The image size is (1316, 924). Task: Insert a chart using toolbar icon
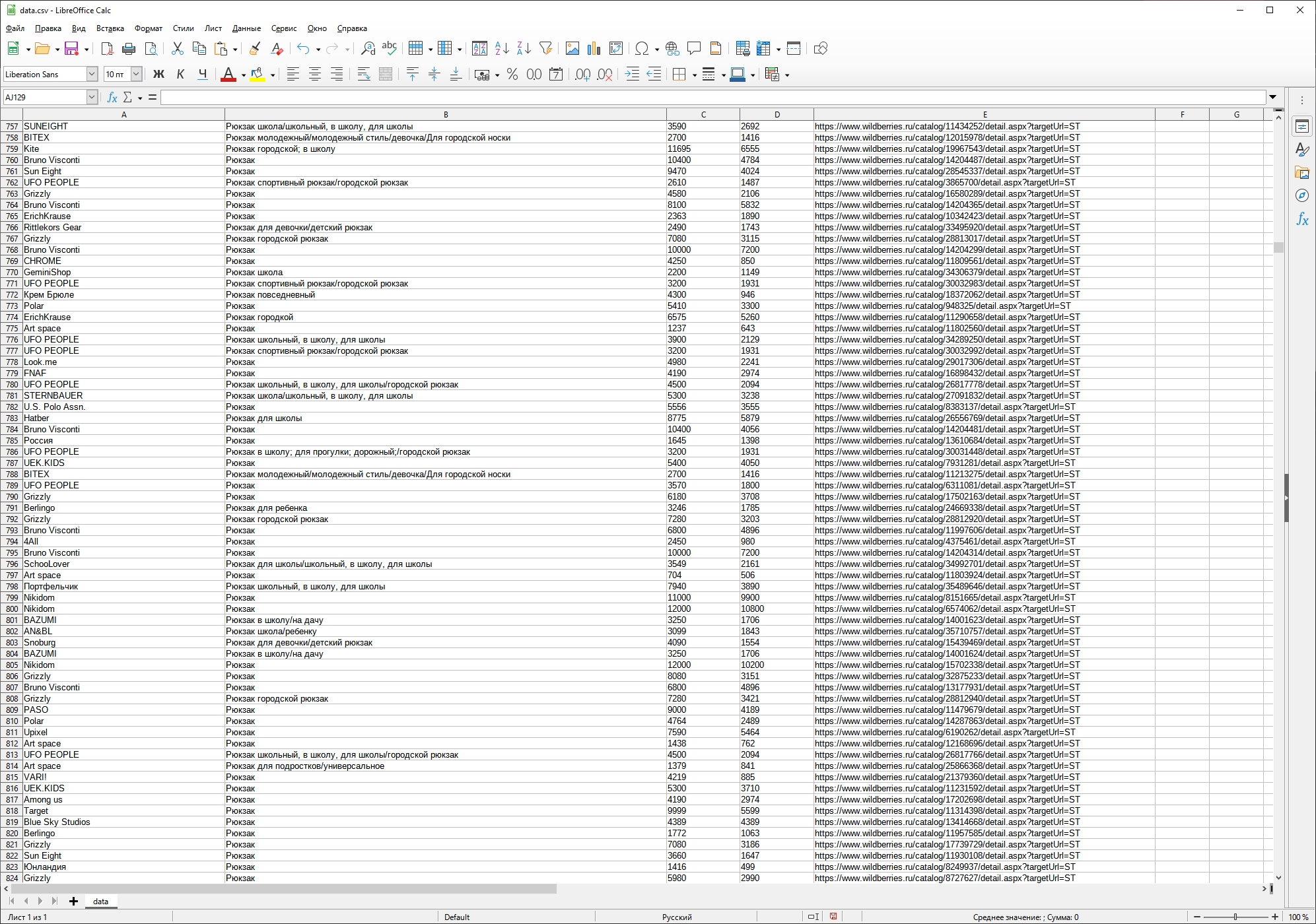[x=594, y=49]
